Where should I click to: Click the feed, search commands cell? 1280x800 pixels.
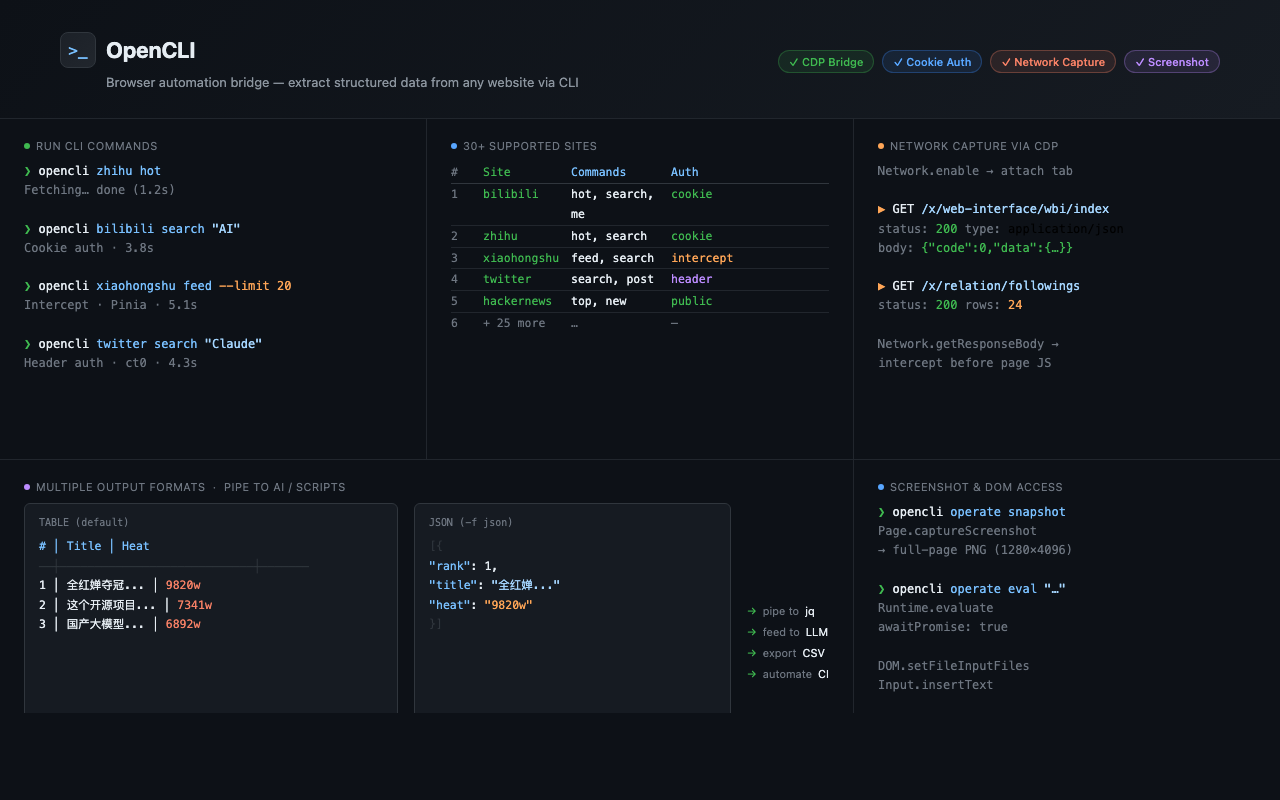point(613,258)
